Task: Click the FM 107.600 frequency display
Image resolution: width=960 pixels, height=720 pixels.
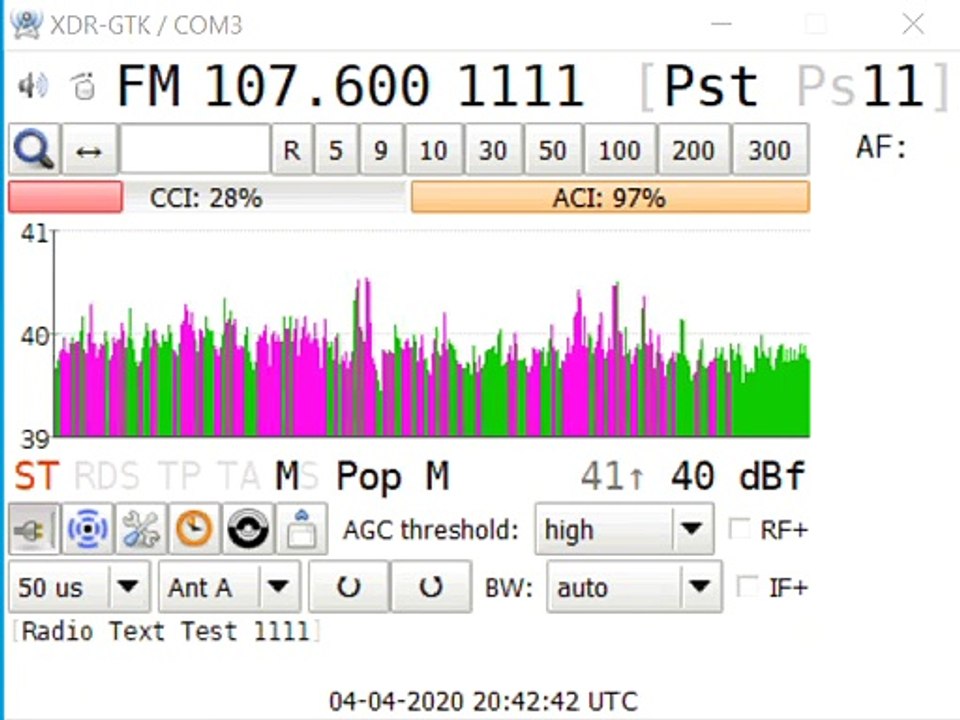Action: 273,86
